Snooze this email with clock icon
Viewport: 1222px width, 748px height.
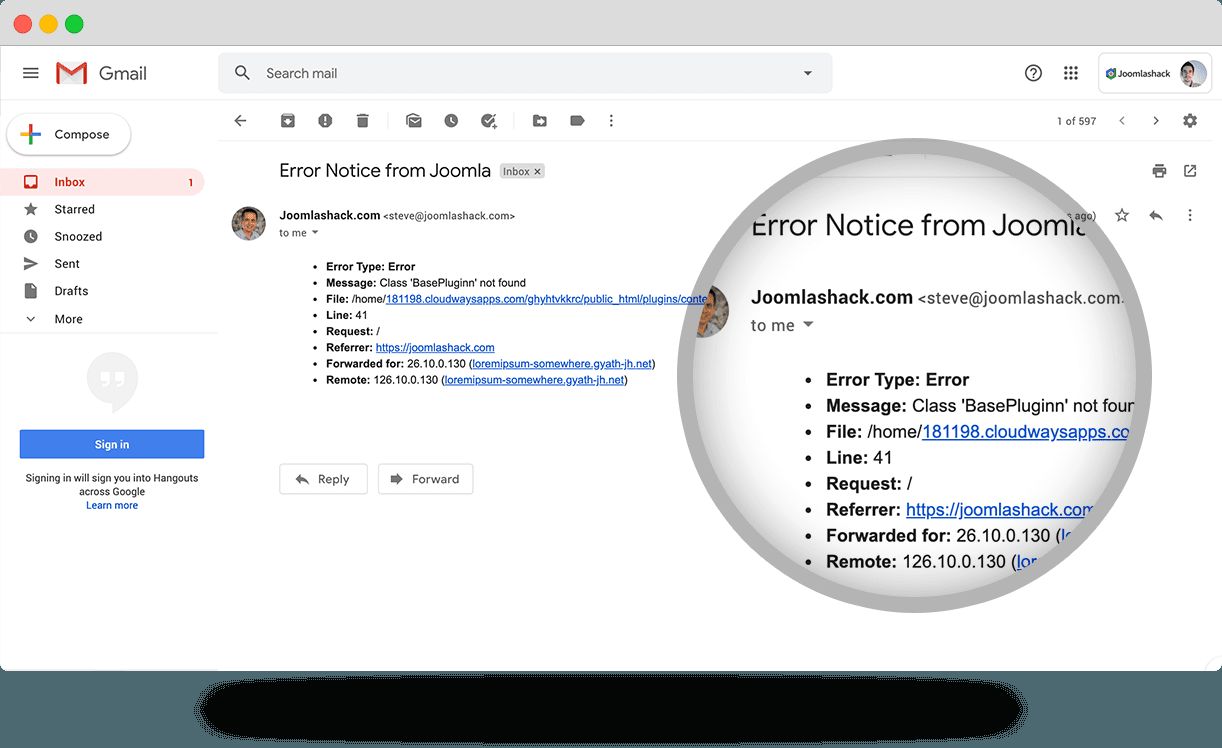tap(451, 121)
